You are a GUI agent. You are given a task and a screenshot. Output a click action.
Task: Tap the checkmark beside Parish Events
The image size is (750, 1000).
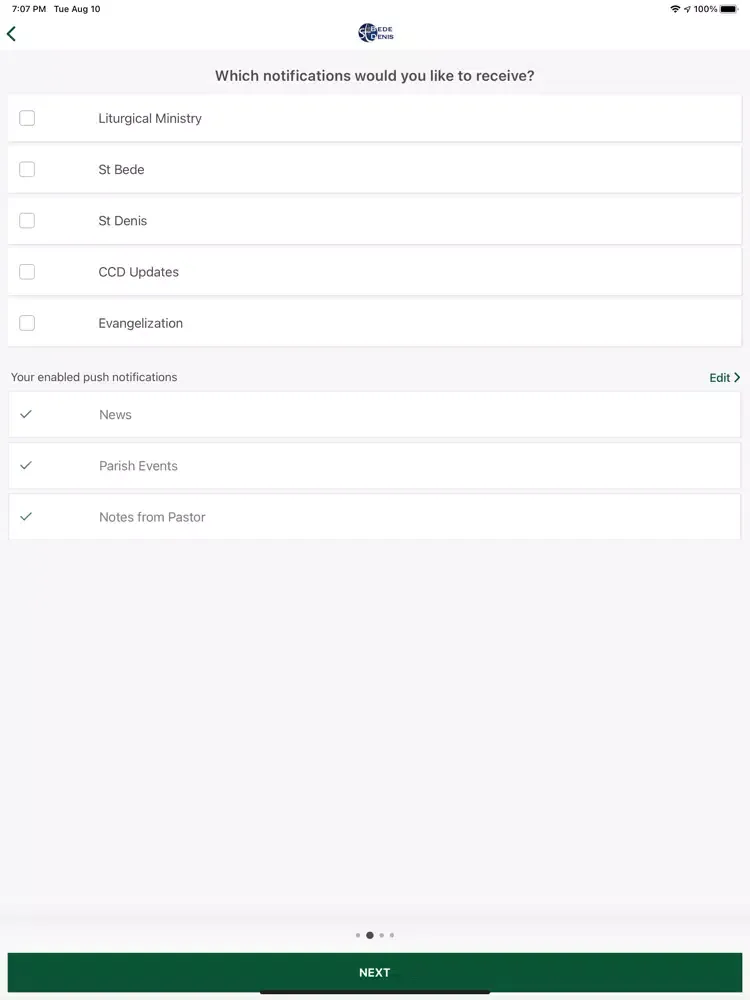coord(26,465)
